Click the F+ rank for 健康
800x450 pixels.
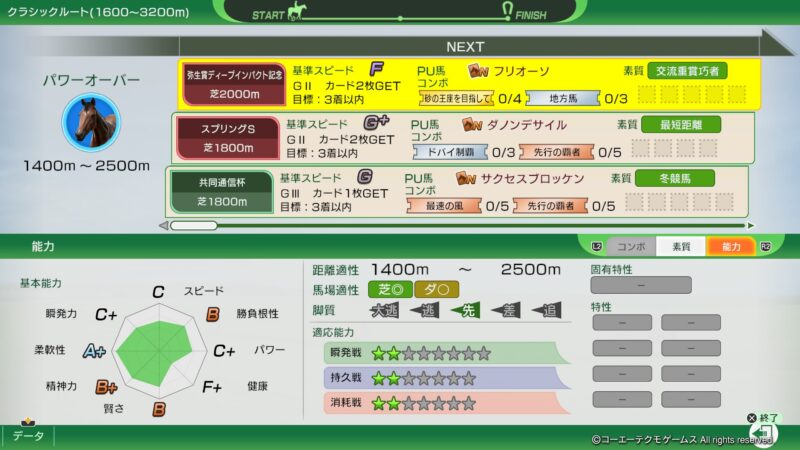(212, 387)
